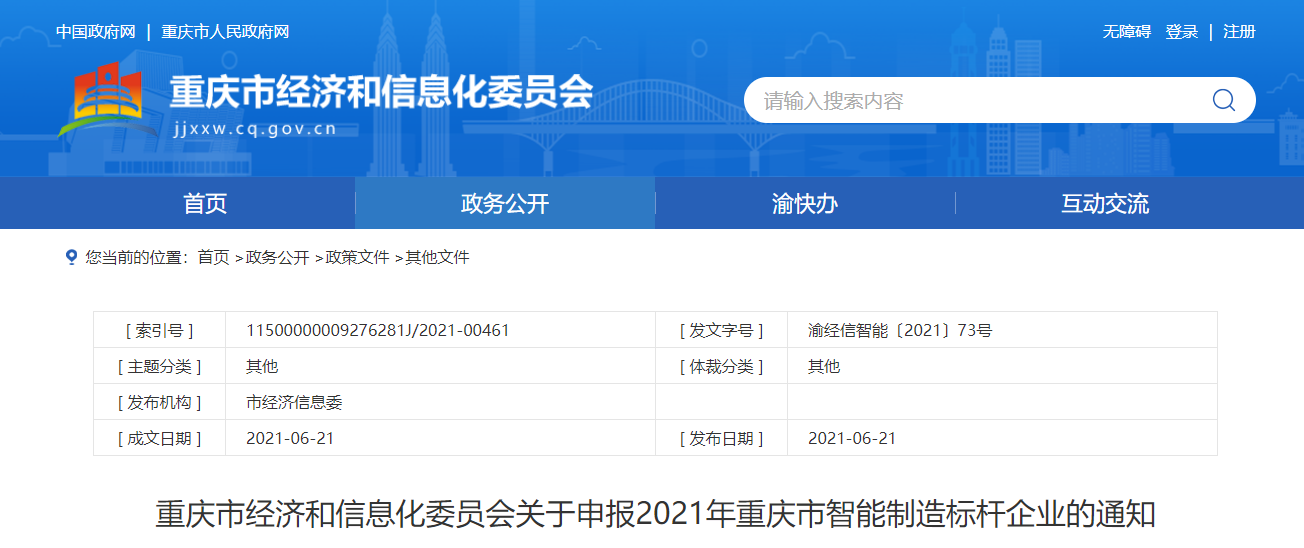The image size is (1304, 548).
Task: Navigate to 其他文件 in the breadcrumb
Action: pyautogui.click(x=437, y=257)
